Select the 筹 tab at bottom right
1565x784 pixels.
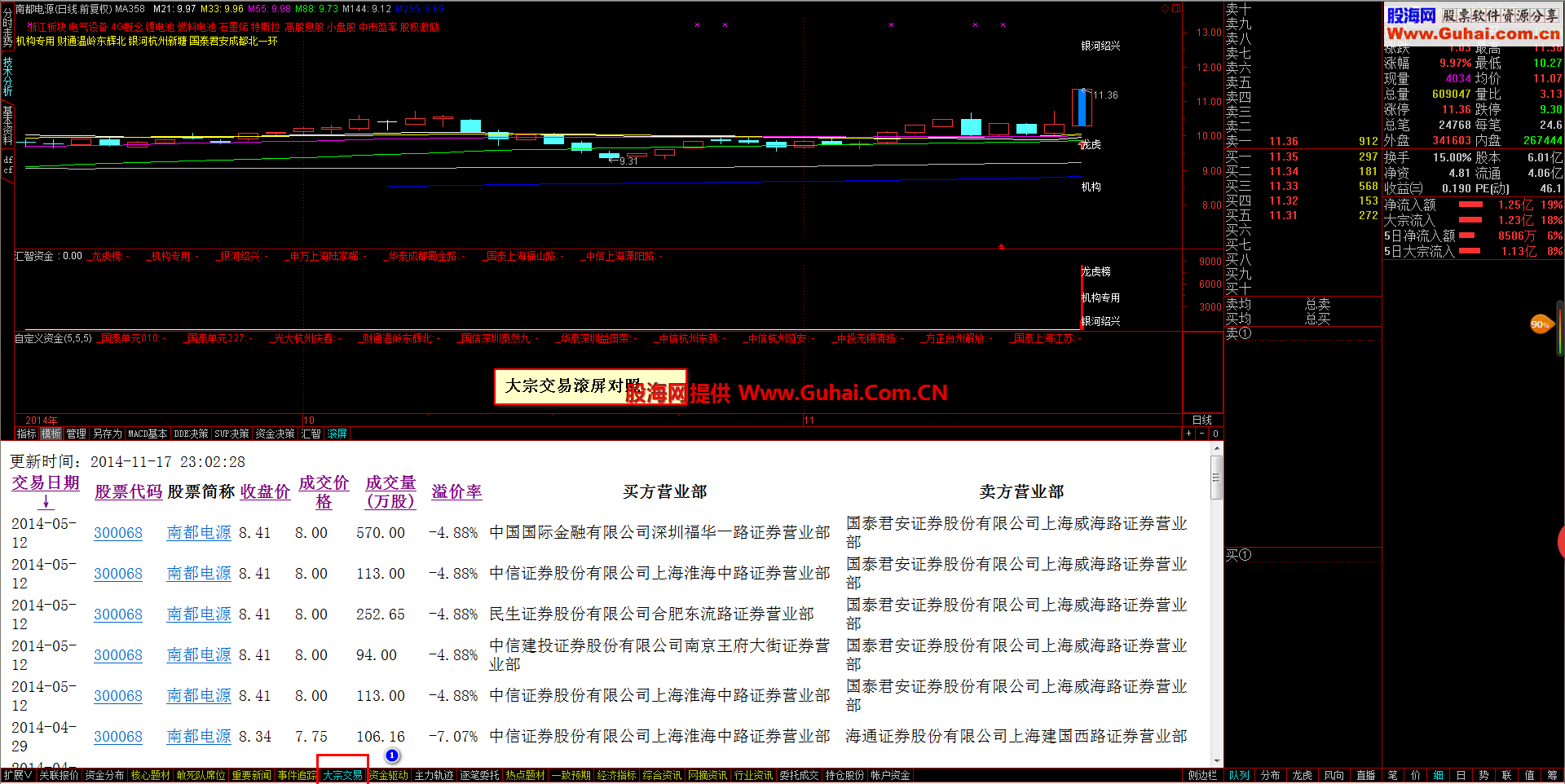click(1552, 775)
